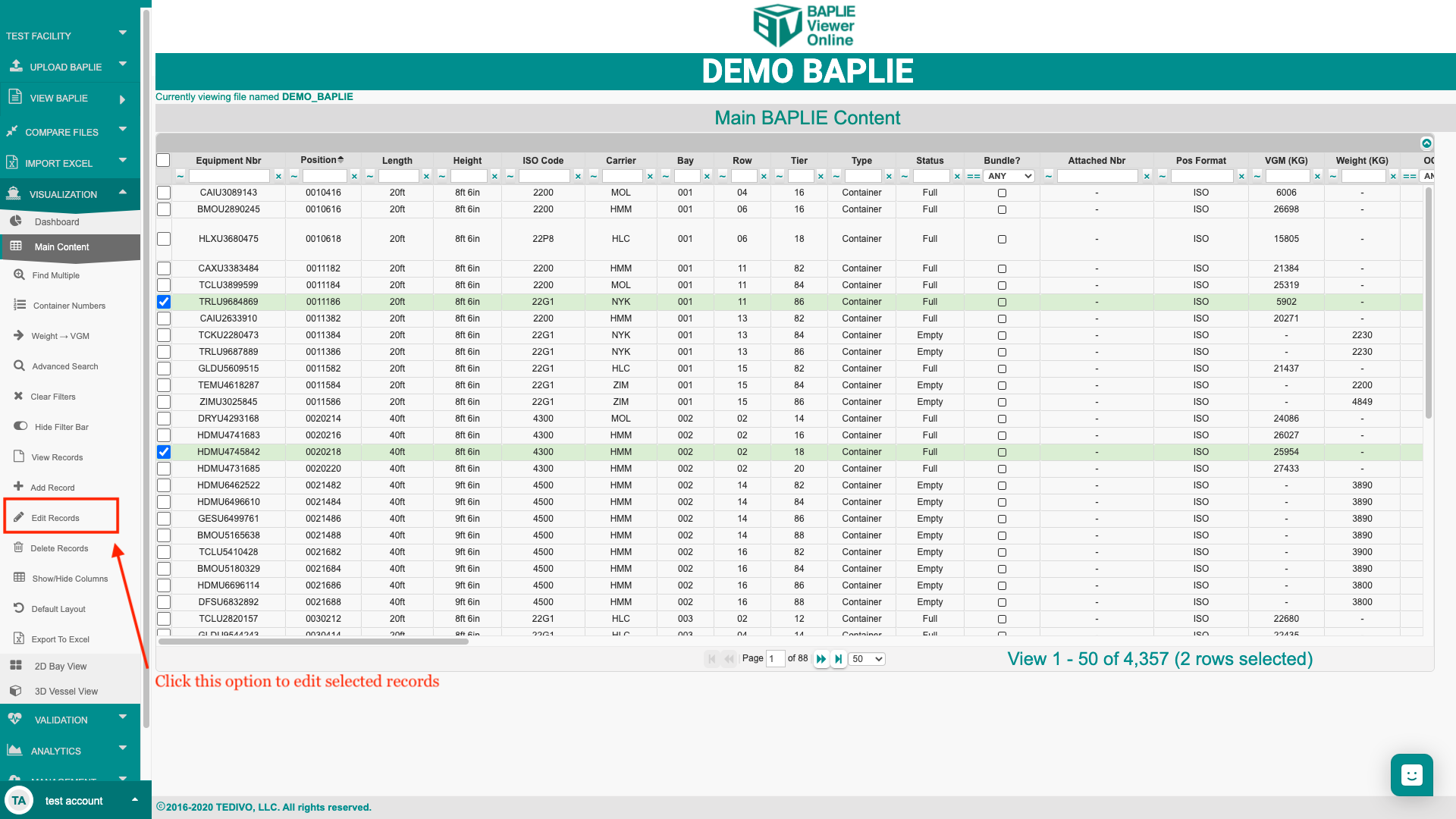Click the Edit Records pencil icon

click(x=19, y=517)
